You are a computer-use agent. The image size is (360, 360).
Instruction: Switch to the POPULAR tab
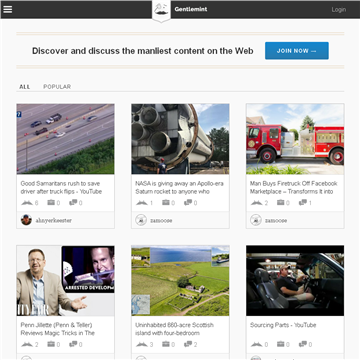pyautogui.click(x=57, y=87)
